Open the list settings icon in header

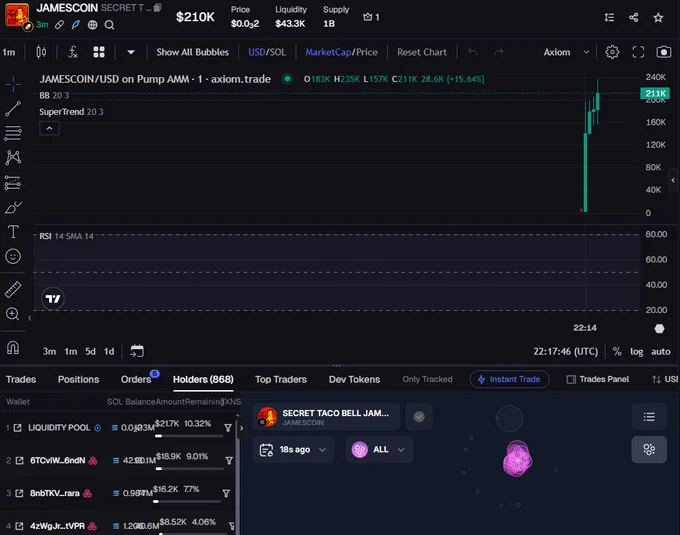pos(609,17)
